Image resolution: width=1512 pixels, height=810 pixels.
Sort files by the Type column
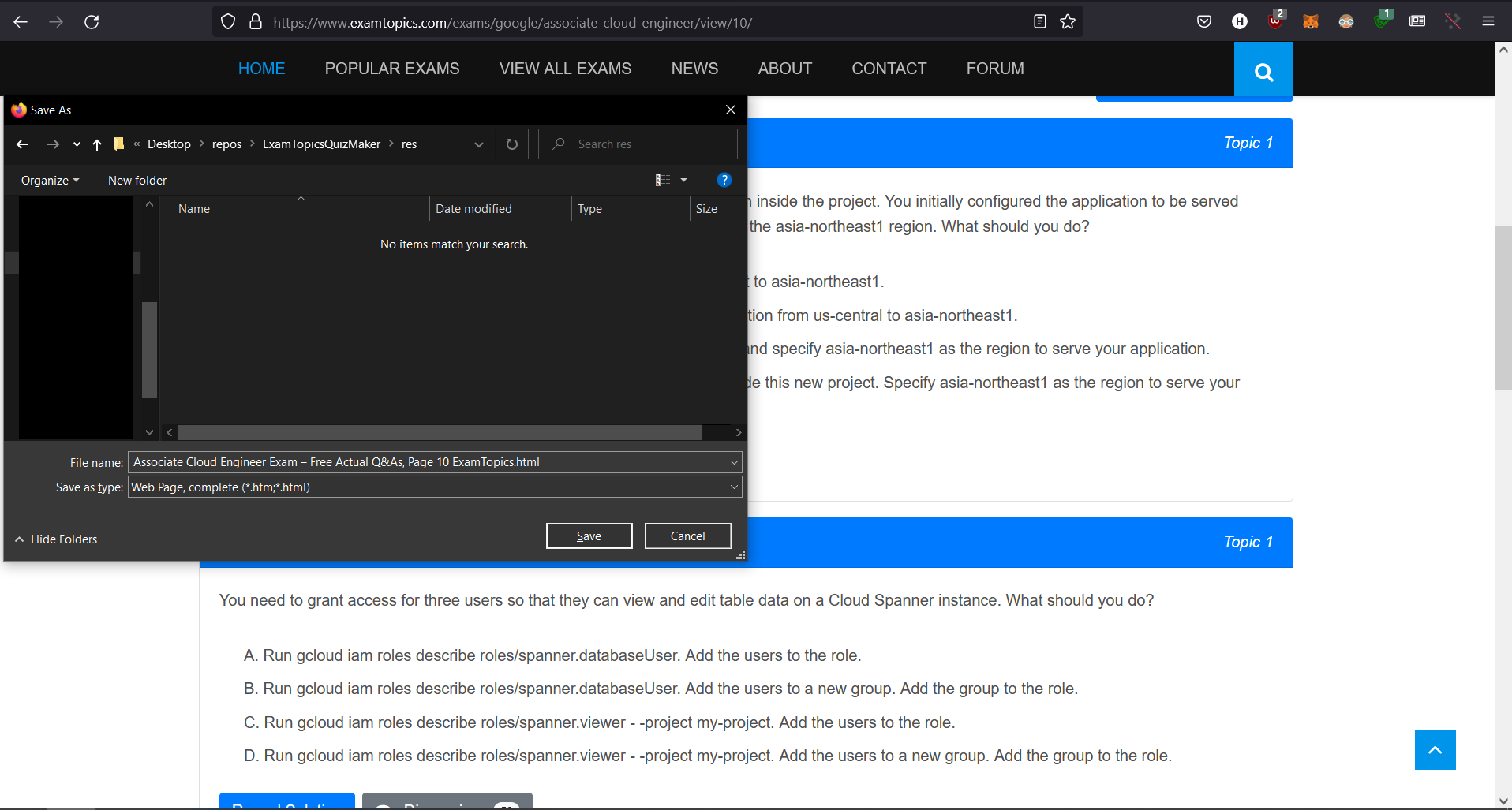click(631, 209)
